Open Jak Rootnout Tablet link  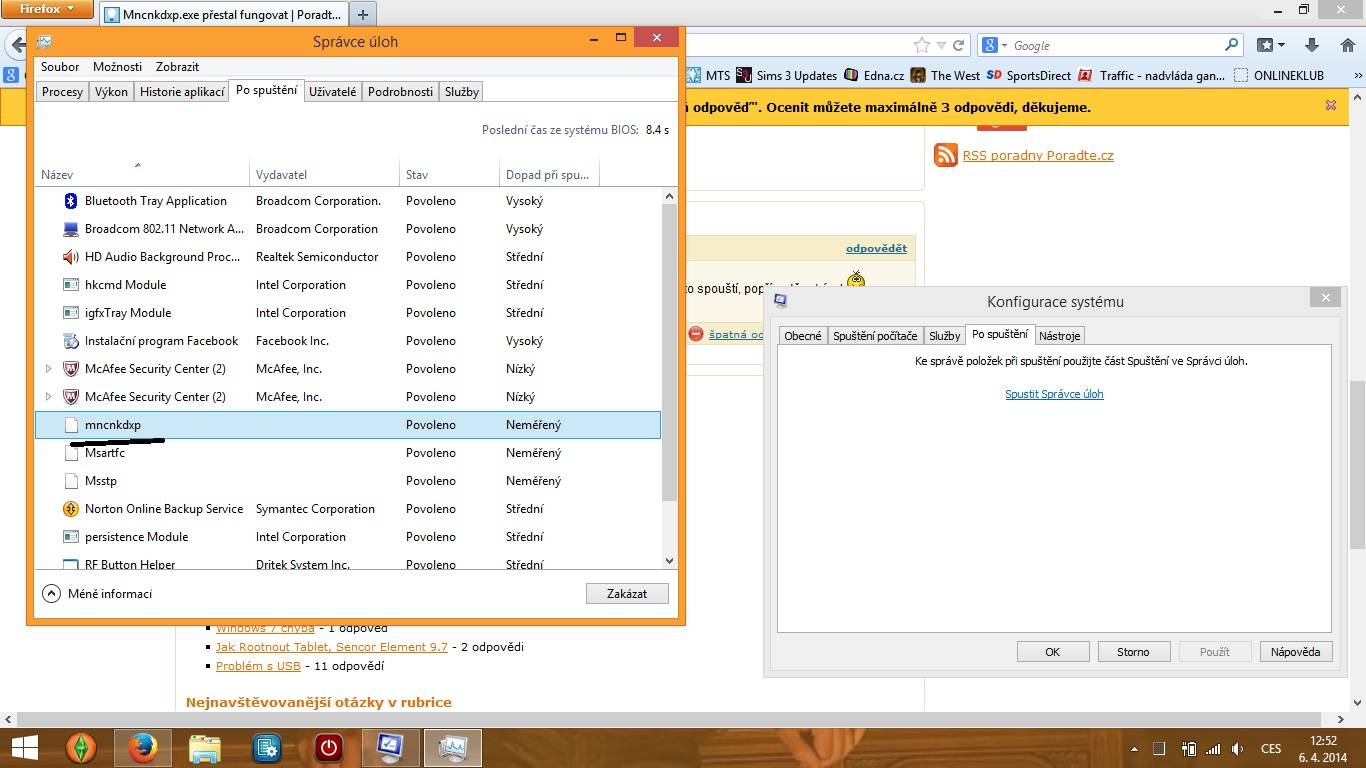(x=332, y=647)
